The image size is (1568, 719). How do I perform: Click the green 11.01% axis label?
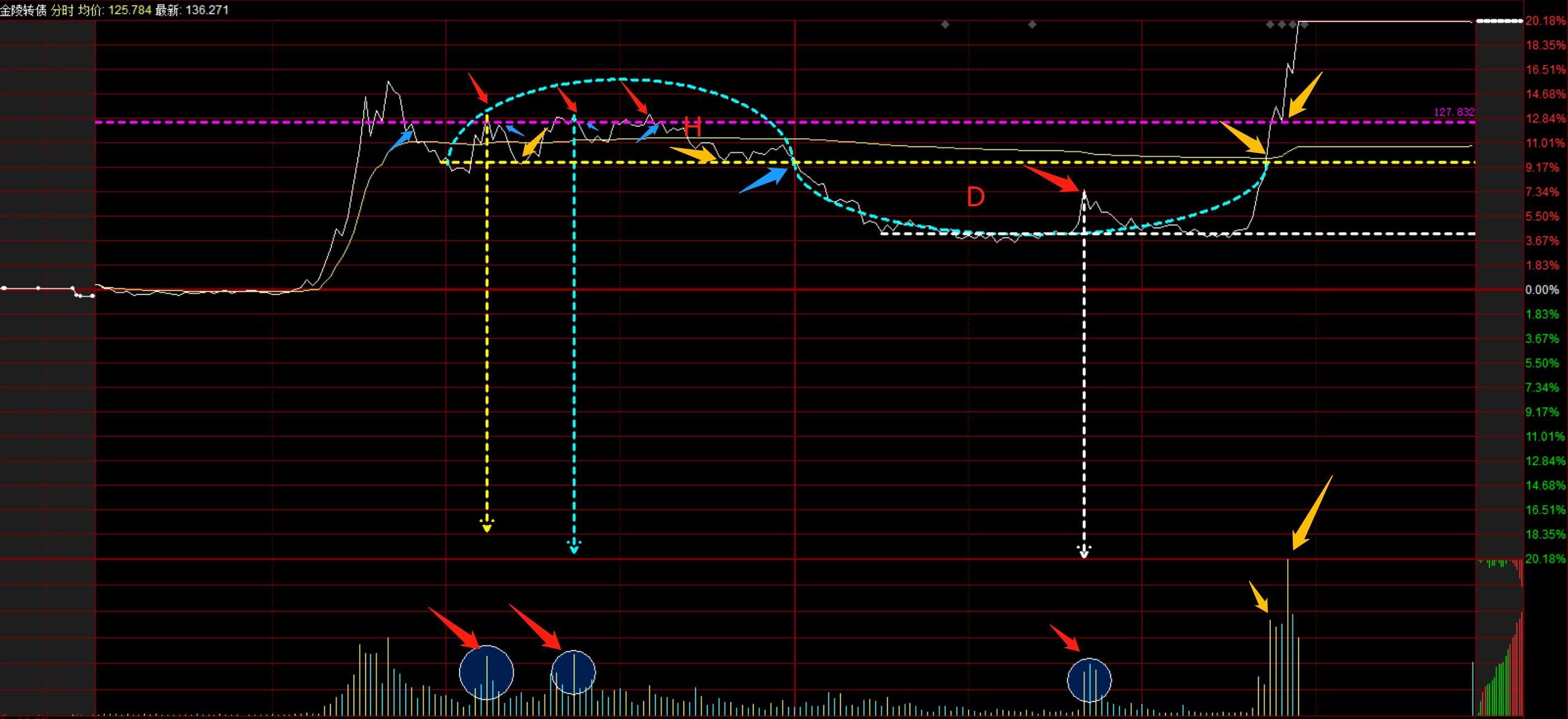tap(1545, 437)
